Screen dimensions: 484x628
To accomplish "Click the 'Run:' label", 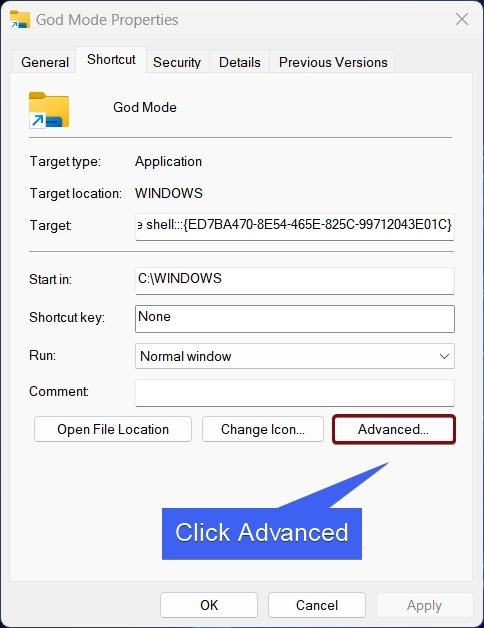I will [42, 355].
